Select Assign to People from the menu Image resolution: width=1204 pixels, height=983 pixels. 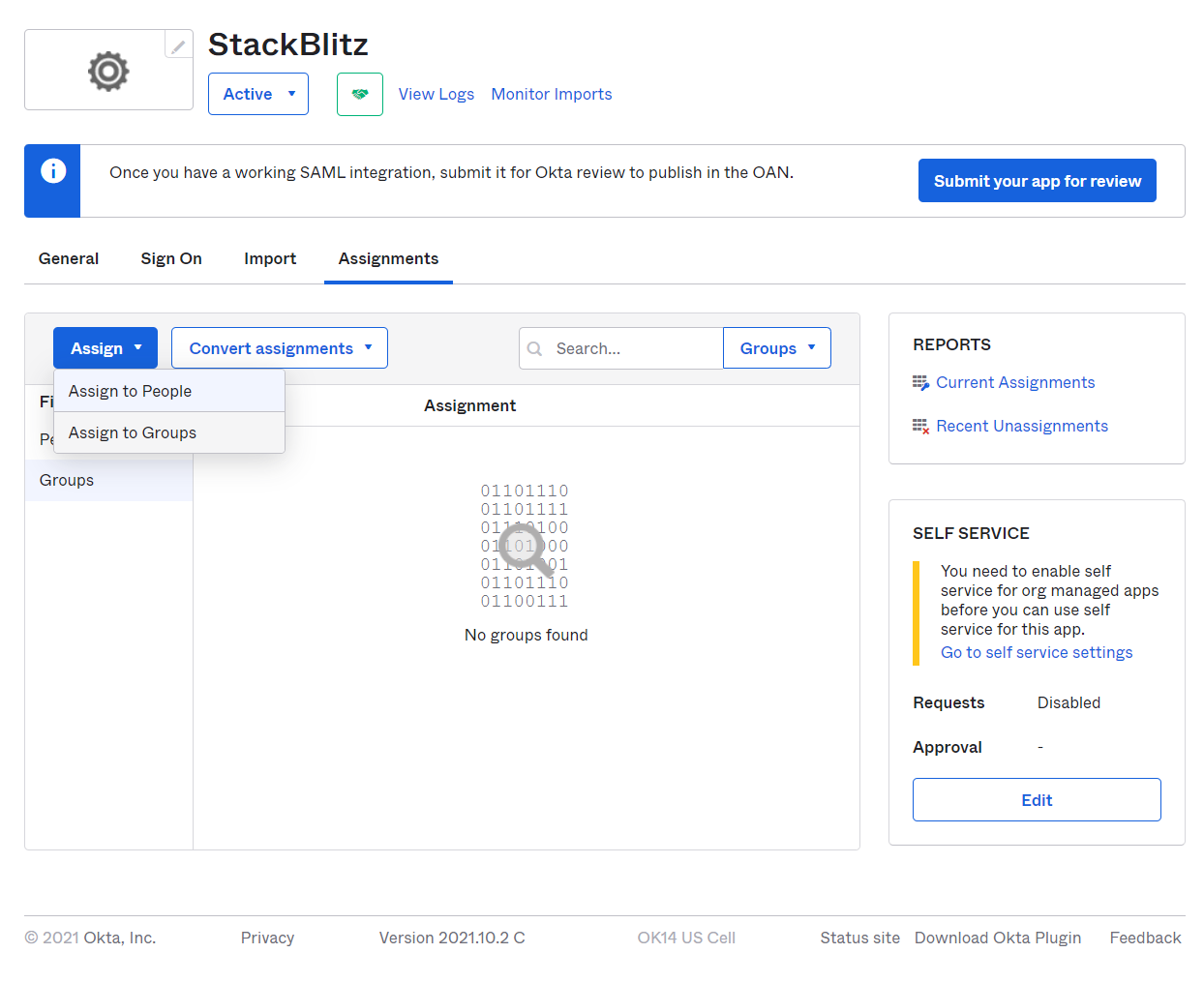(130, 391)
